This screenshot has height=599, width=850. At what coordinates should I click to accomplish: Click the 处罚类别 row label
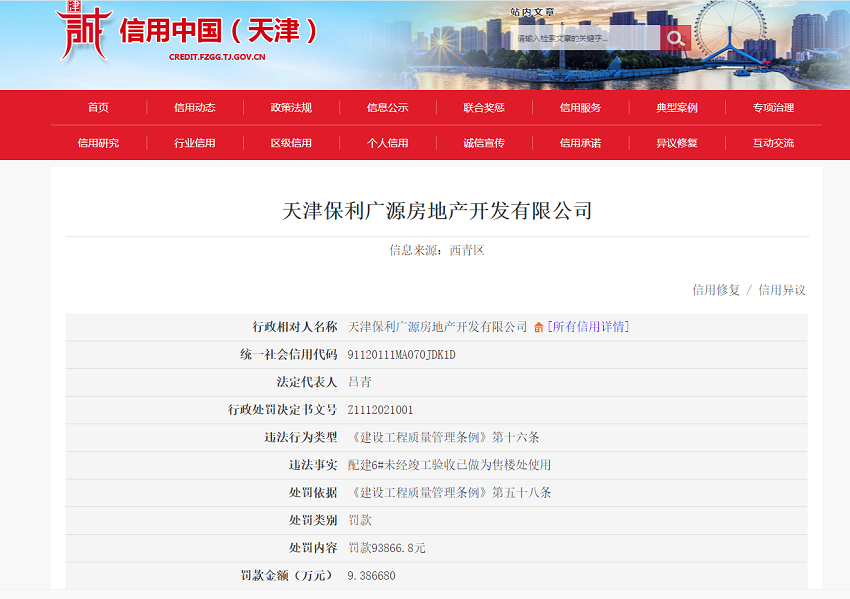pyautogui.click(x=313, y=520)
